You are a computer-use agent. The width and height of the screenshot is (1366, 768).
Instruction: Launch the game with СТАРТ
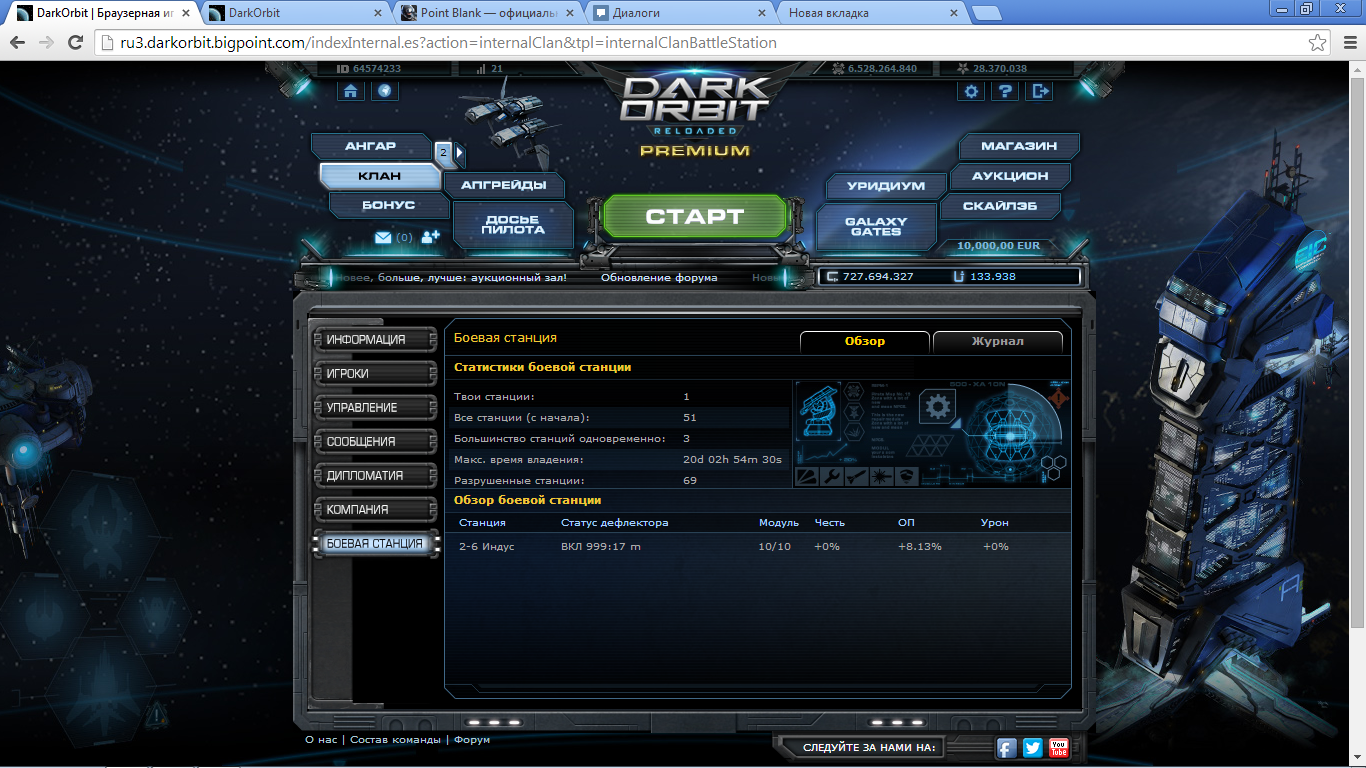point(695,216)
